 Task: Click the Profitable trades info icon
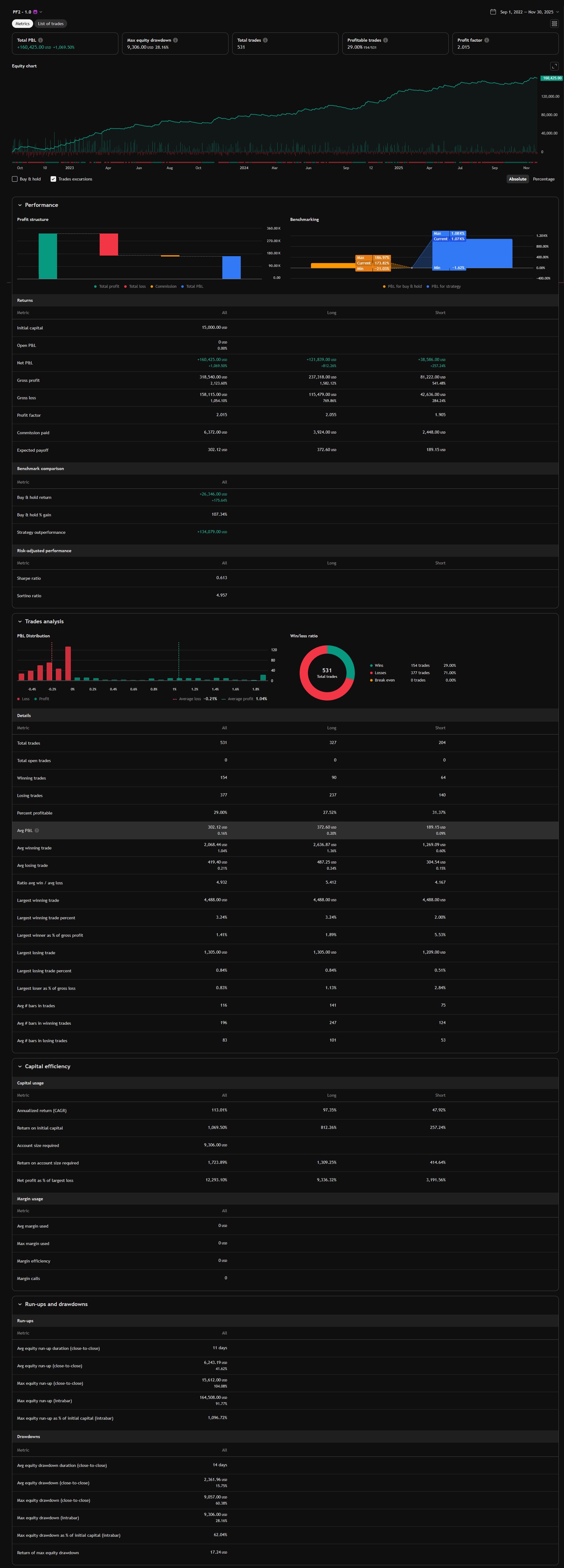(x=386, y=40)
